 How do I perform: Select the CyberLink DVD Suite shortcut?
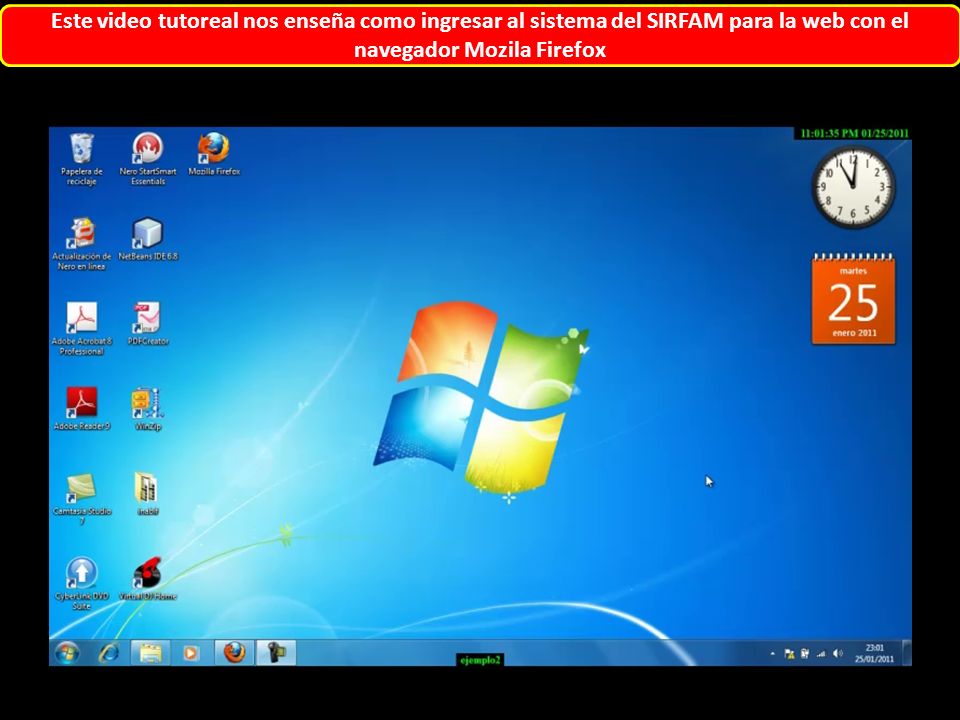81,583
